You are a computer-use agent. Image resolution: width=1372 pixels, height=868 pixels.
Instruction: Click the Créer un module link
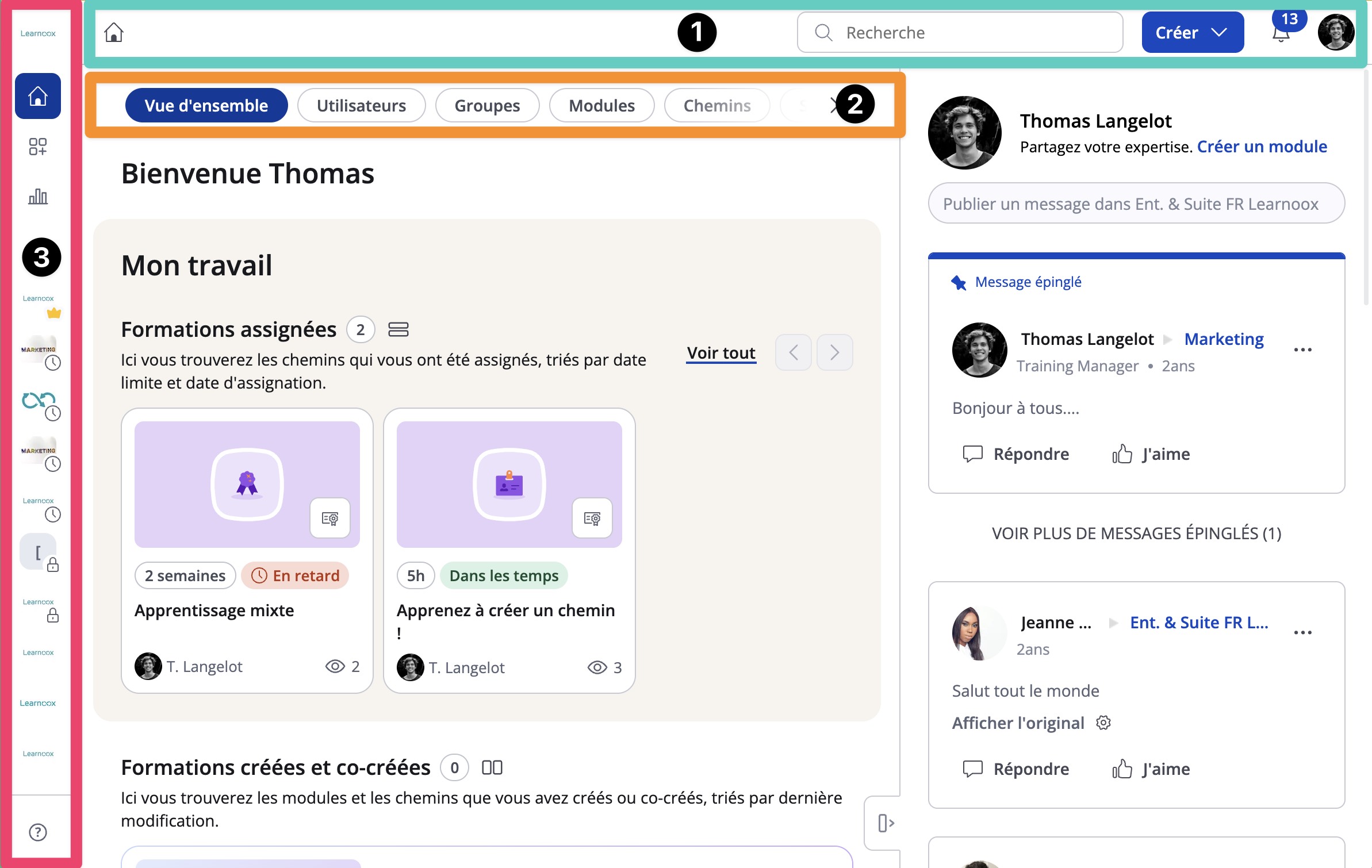pyautogui.click(x=1262, y=147)
